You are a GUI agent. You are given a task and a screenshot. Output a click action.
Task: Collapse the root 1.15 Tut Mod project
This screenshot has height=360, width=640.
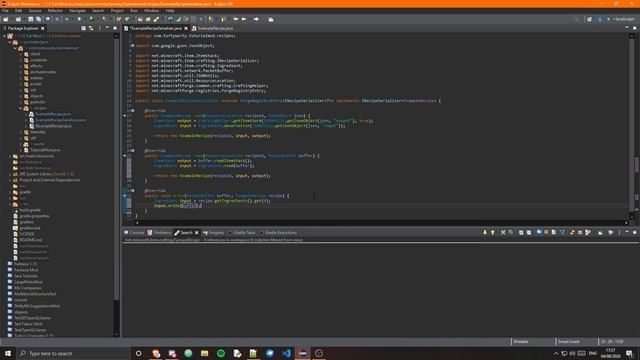[x=4, y=36]
